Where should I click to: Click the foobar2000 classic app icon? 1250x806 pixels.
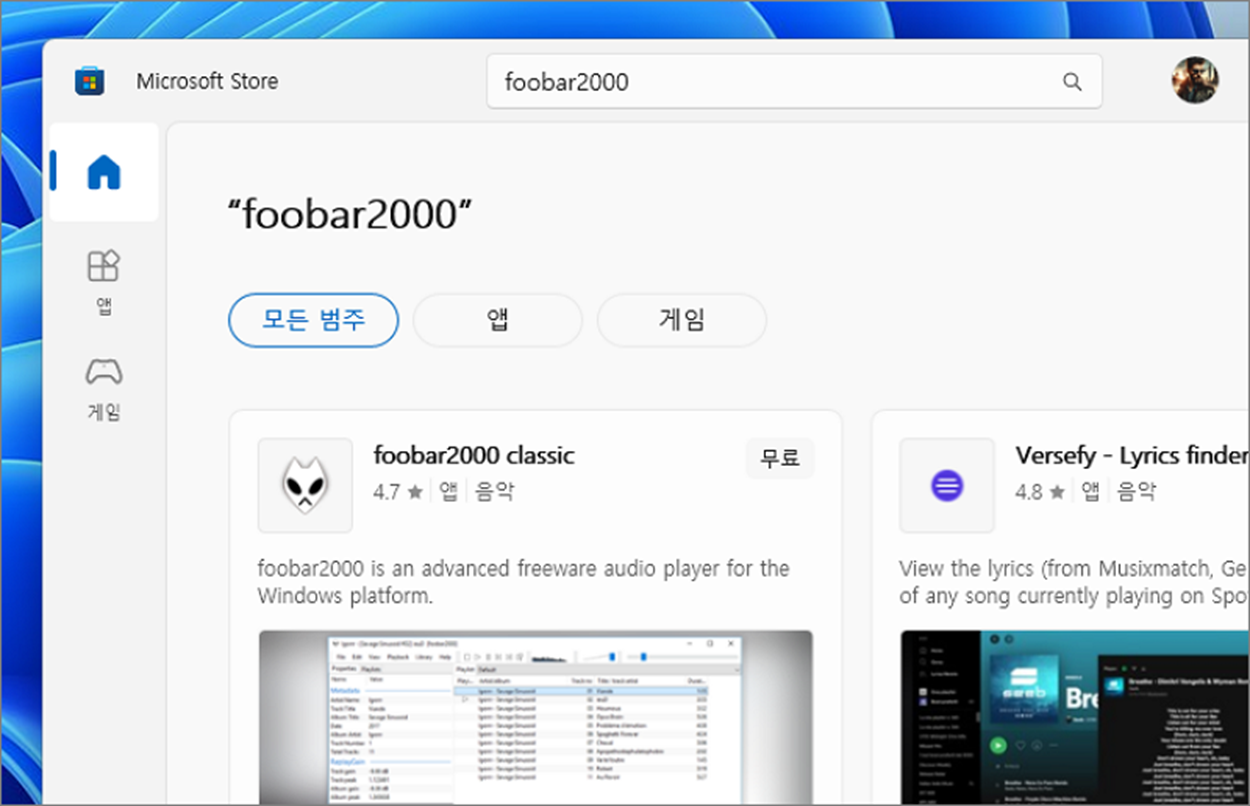pyautogui.click(x=305, y=485)
